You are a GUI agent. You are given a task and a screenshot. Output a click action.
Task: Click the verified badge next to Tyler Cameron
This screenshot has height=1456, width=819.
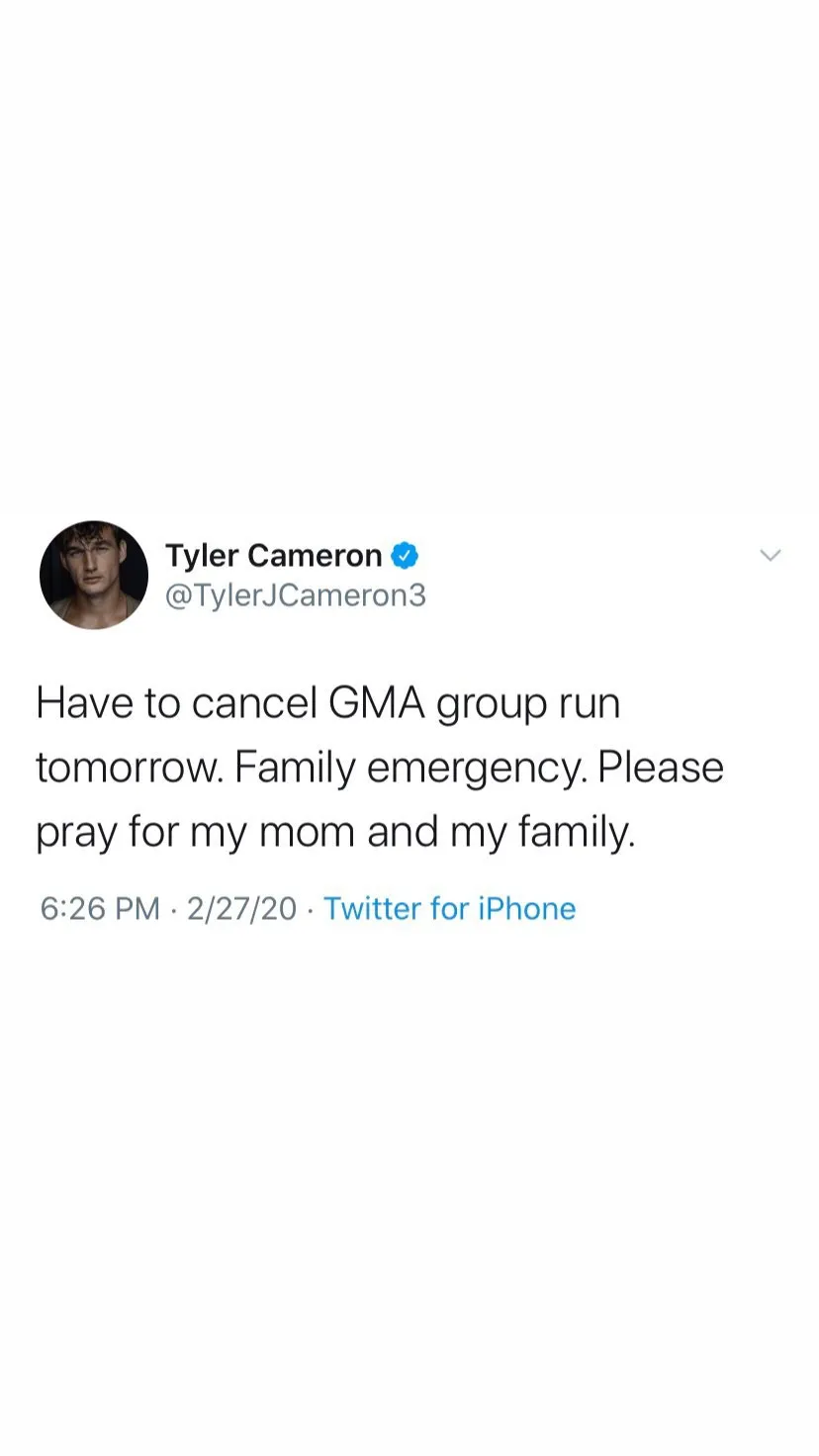pyautogui.click(x=406, y=555)
